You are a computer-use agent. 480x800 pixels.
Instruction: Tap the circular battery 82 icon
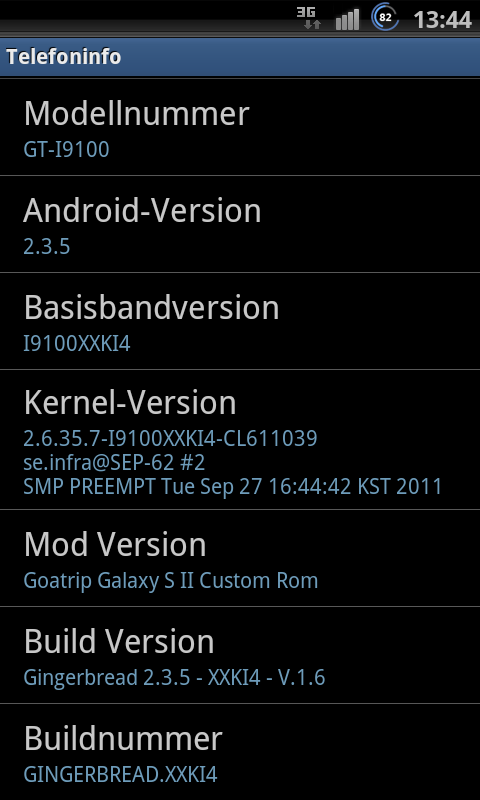click(385, 17)
